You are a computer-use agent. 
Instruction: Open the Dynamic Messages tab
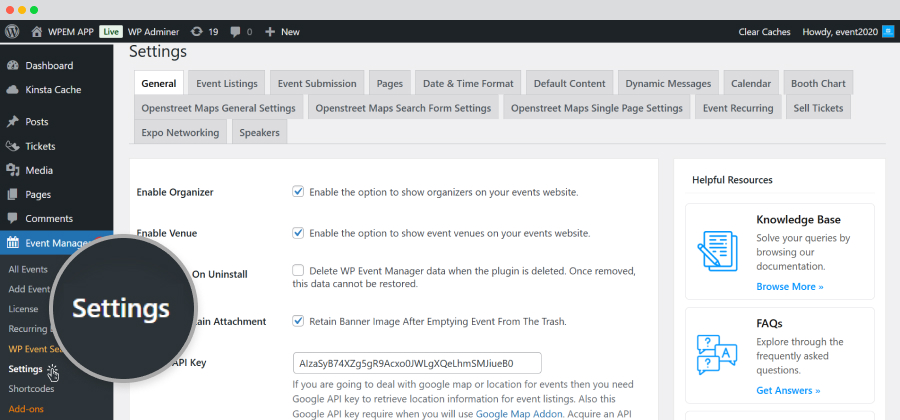[x=668, y=83]
